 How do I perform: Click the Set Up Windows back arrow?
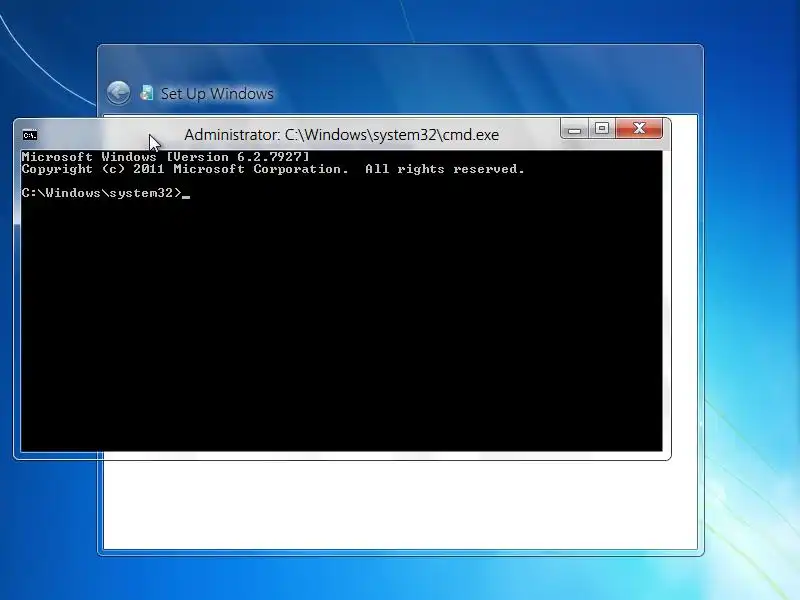[118, 93]
